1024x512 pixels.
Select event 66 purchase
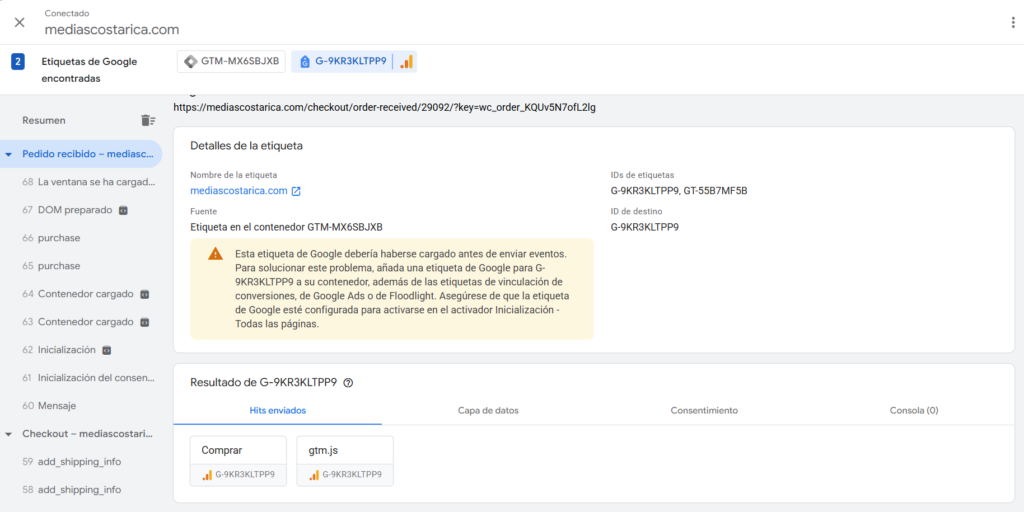pos(58,238)
